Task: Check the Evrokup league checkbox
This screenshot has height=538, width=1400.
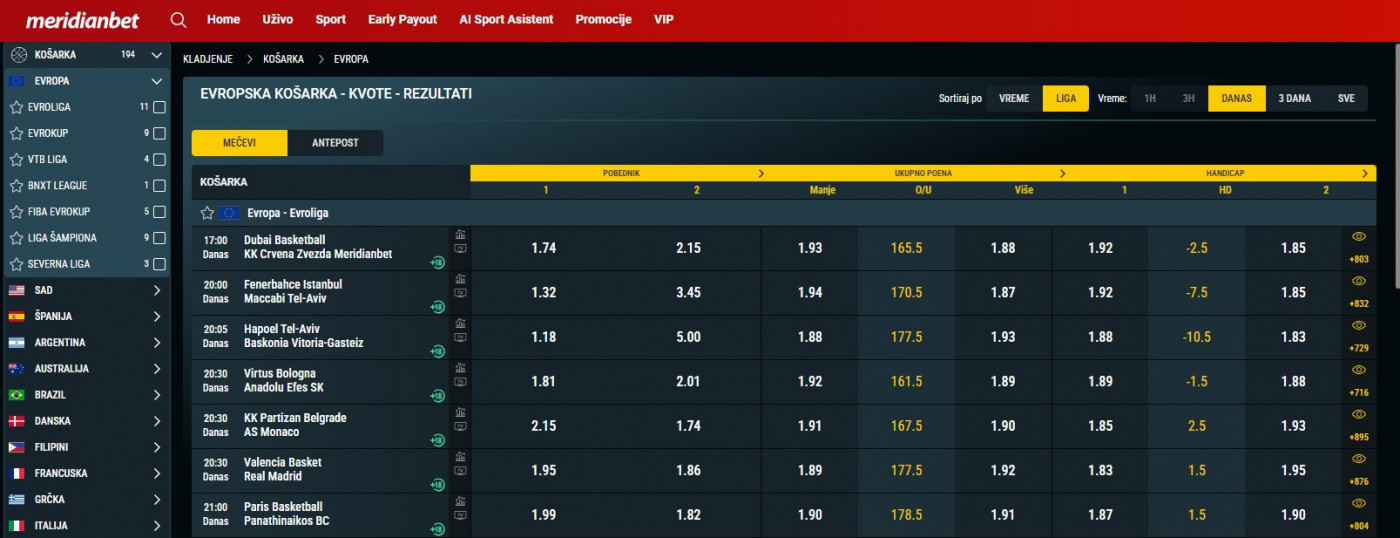Action: tap(159, 133)
